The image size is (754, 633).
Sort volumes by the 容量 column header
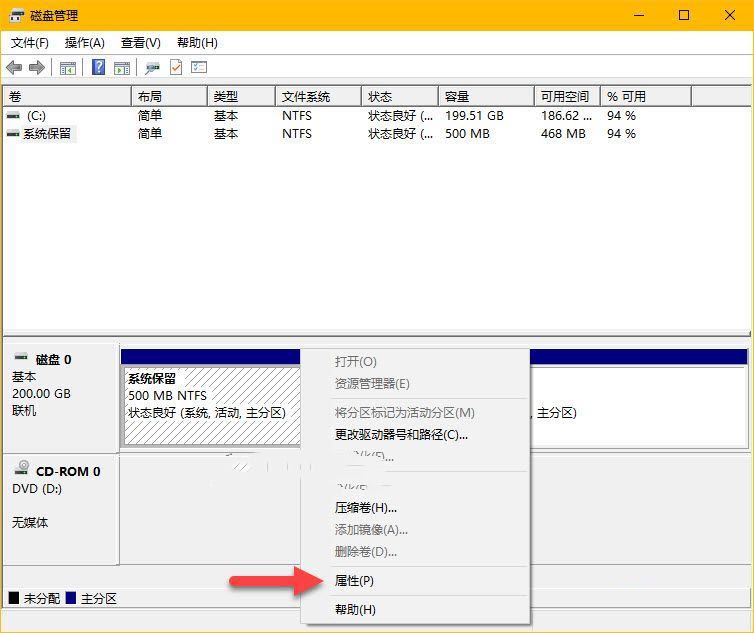point(457,97)
